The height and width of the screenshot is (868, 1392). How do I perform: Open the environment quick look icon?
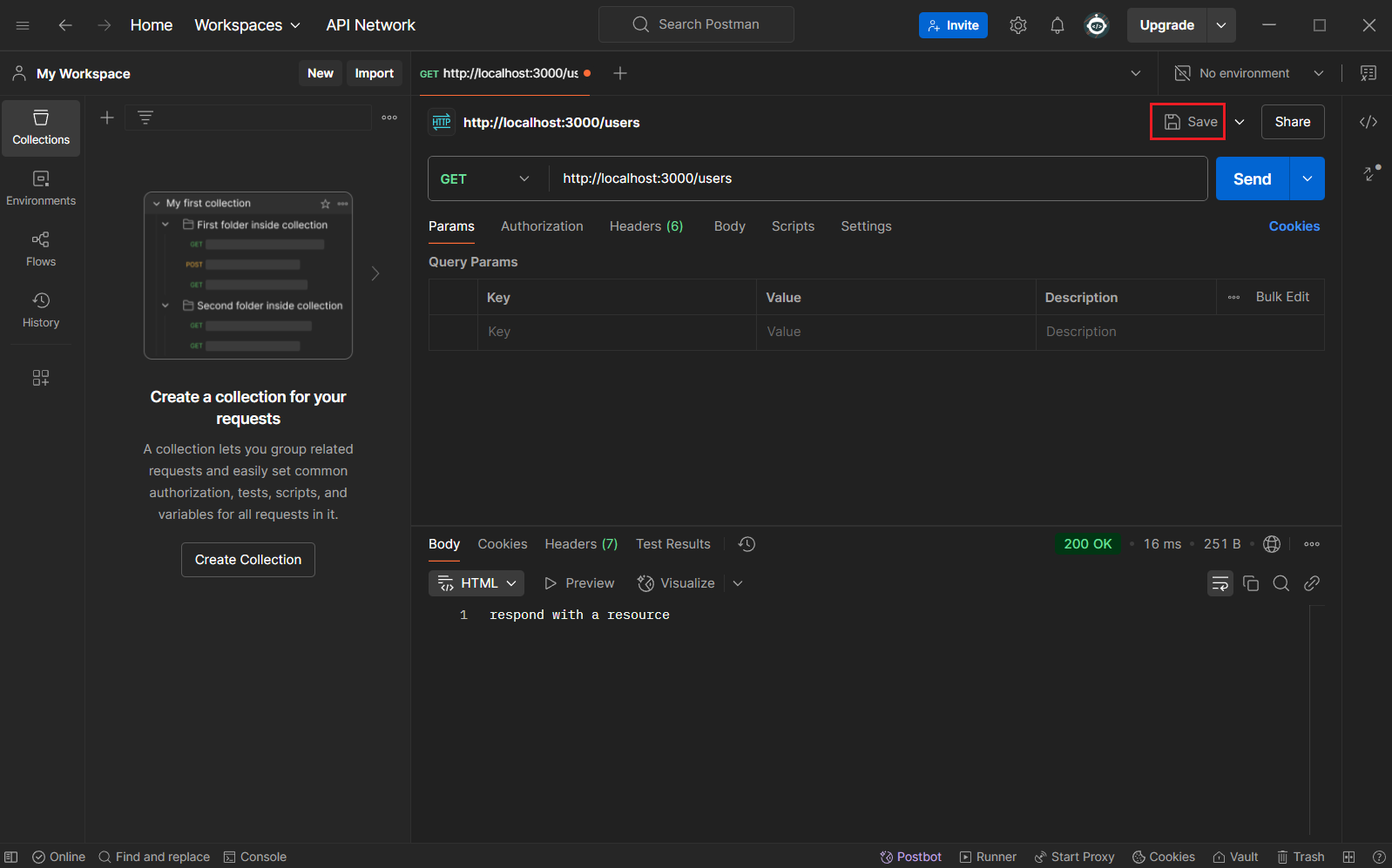(x=1368, y=73)
